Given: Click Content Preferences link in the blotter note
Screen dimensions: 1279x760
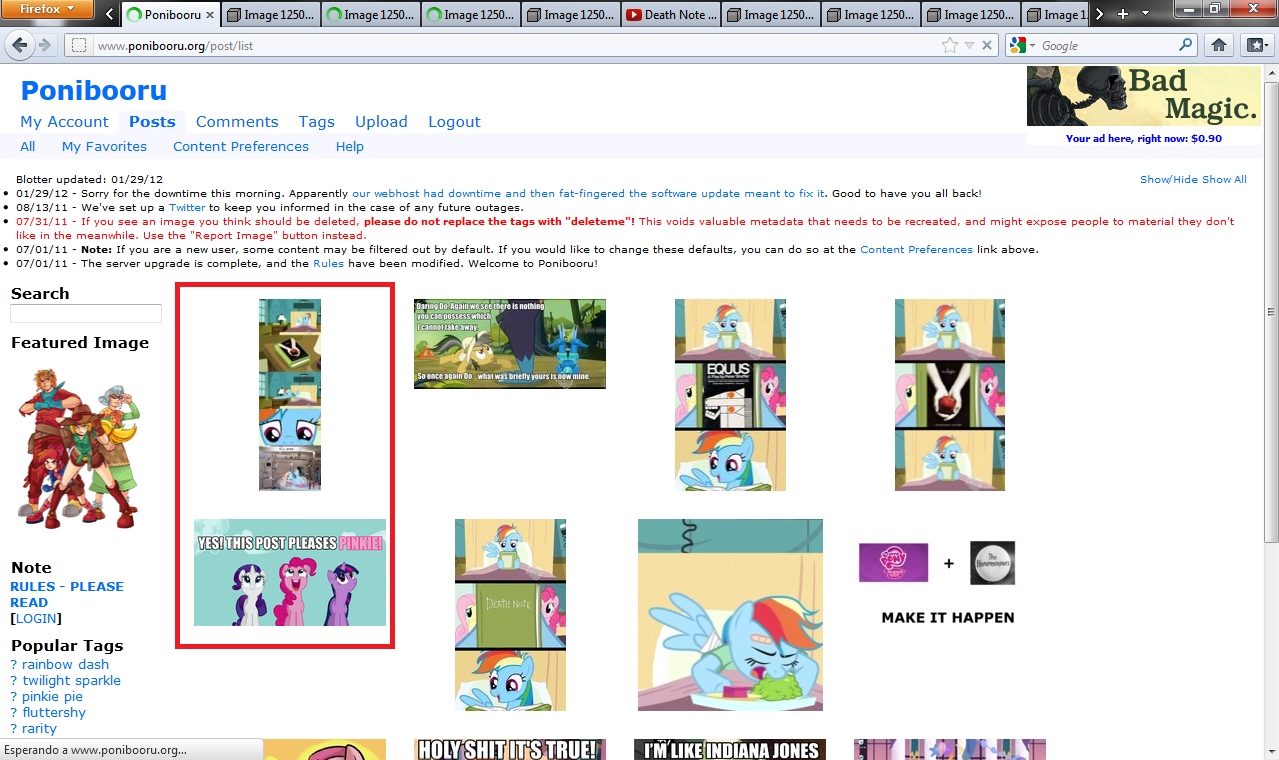Looking at the screenshot, I should 916,249.
